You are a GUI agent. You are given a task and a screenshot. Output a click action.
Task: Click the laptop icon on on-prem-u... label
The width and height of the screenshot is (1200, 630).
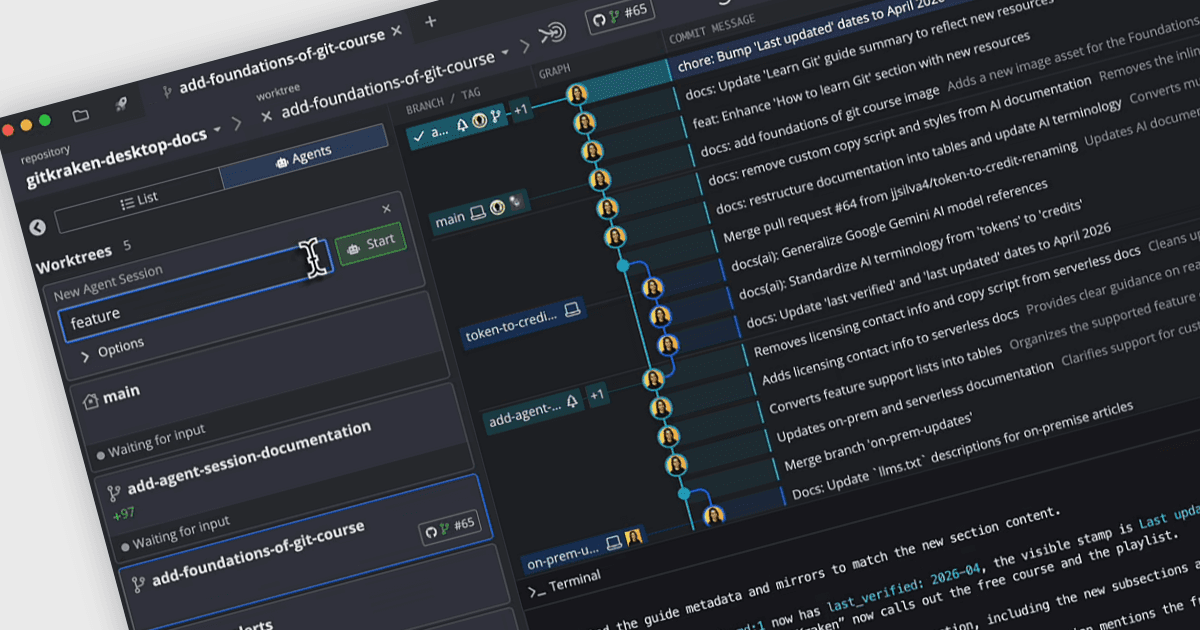[x=612, y=544]
